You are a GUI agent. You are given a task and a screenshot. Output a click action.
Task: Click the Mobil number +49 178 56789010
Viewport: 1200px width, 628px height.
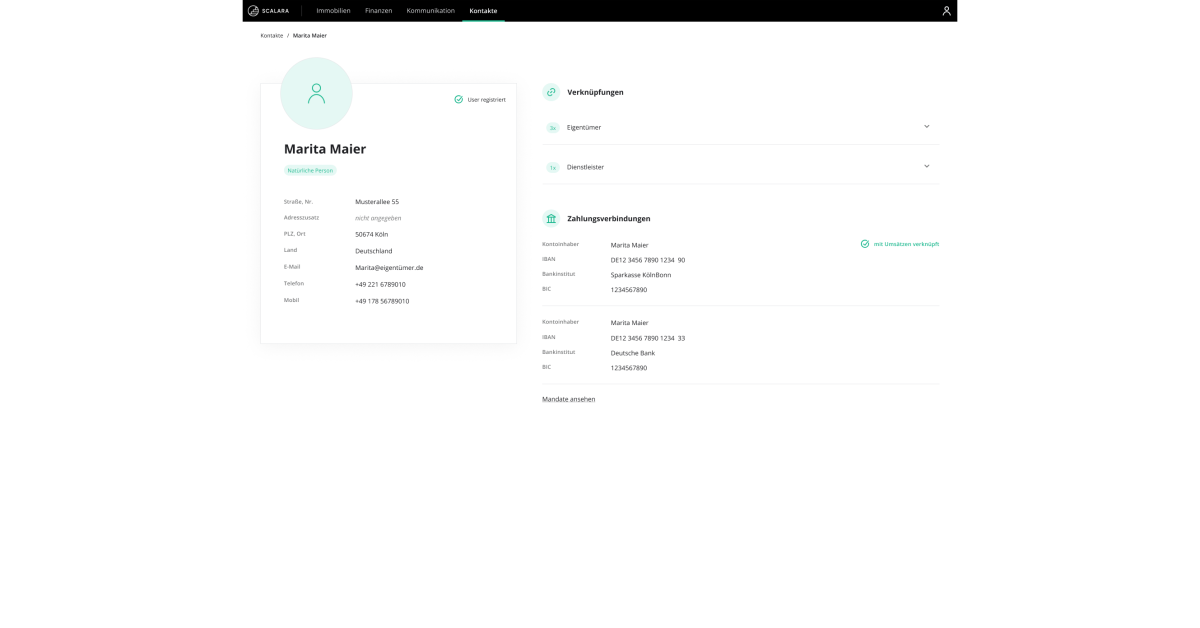[382, 301]
